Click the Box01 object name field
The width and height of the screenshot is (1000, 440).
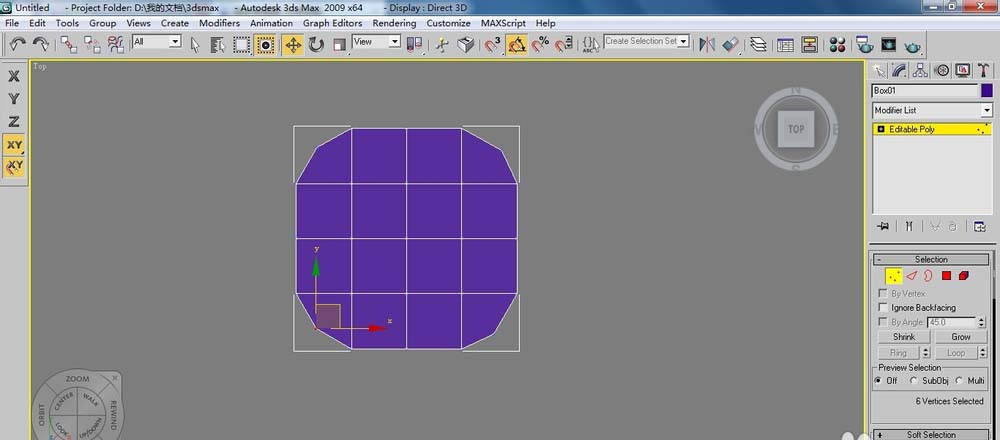click(925, 91)
